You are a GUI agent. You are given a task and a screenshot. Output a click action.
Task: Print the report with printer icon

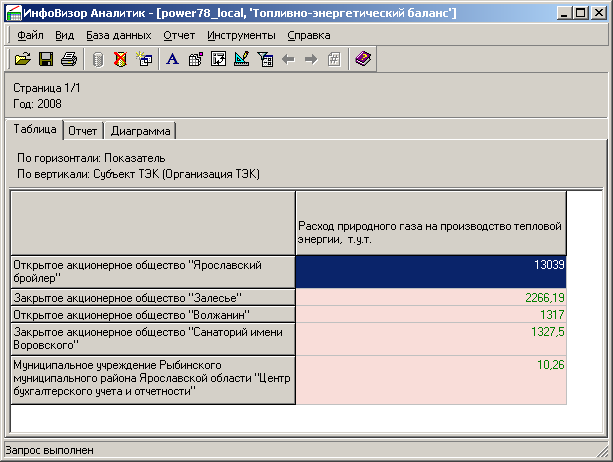coord(69,59)
